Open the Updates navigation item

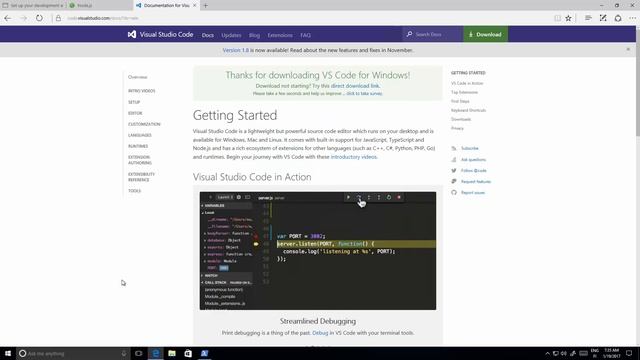[231, 35]
